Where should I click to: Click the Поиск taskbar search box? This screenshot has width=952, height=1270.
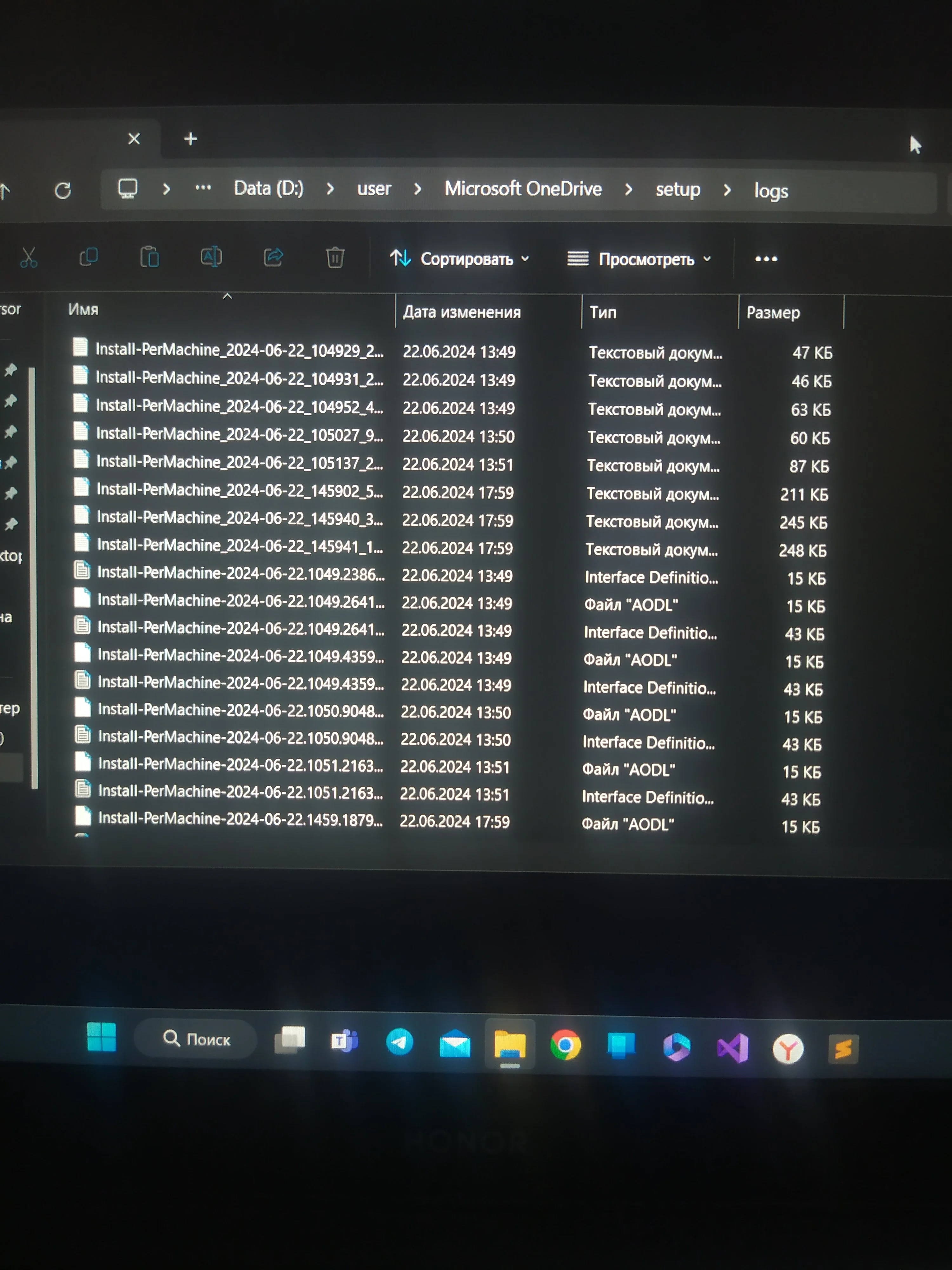point(197,1039)
